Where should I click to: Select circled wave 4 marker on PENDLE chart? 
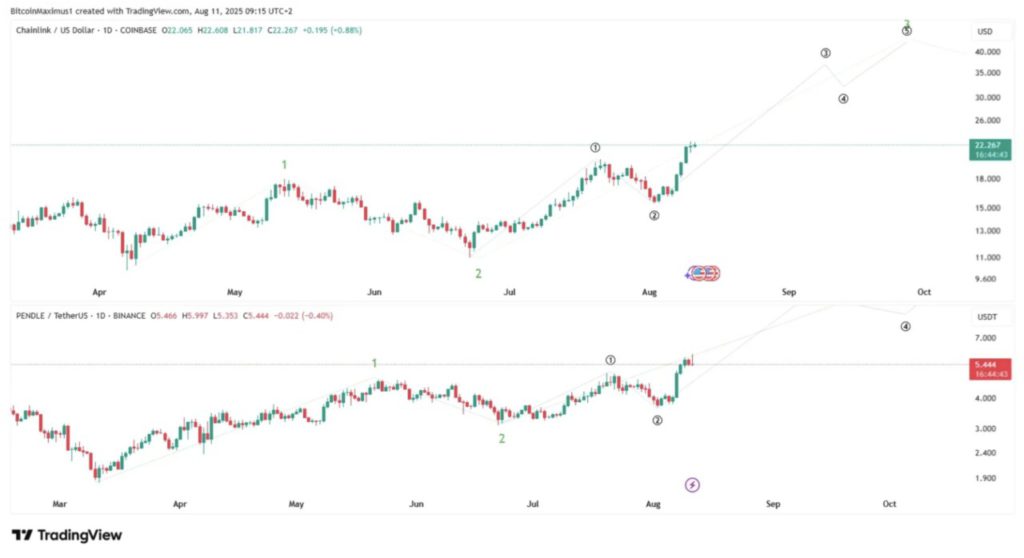[905, 327]
